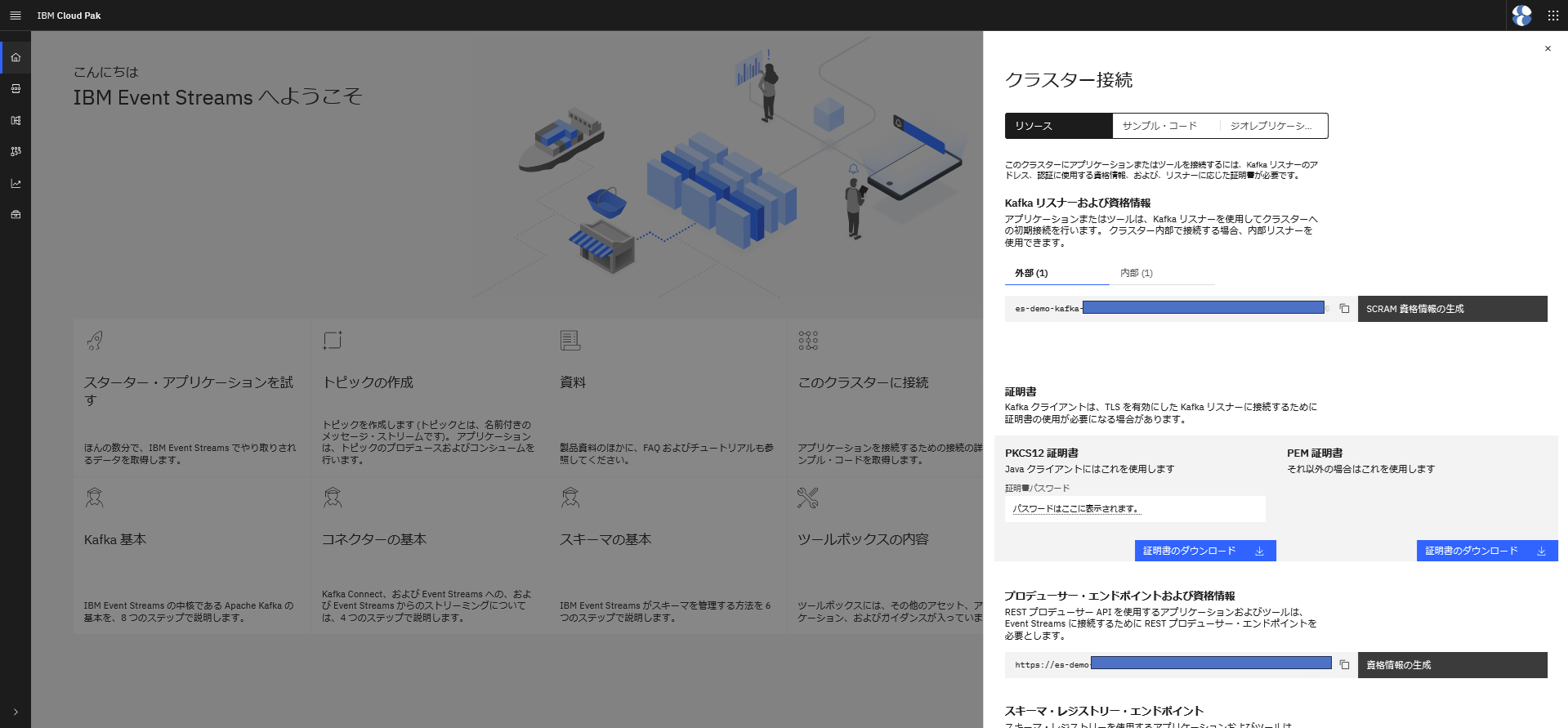Open the ツールボックスの内容 tile title

(x=863, y=539)
